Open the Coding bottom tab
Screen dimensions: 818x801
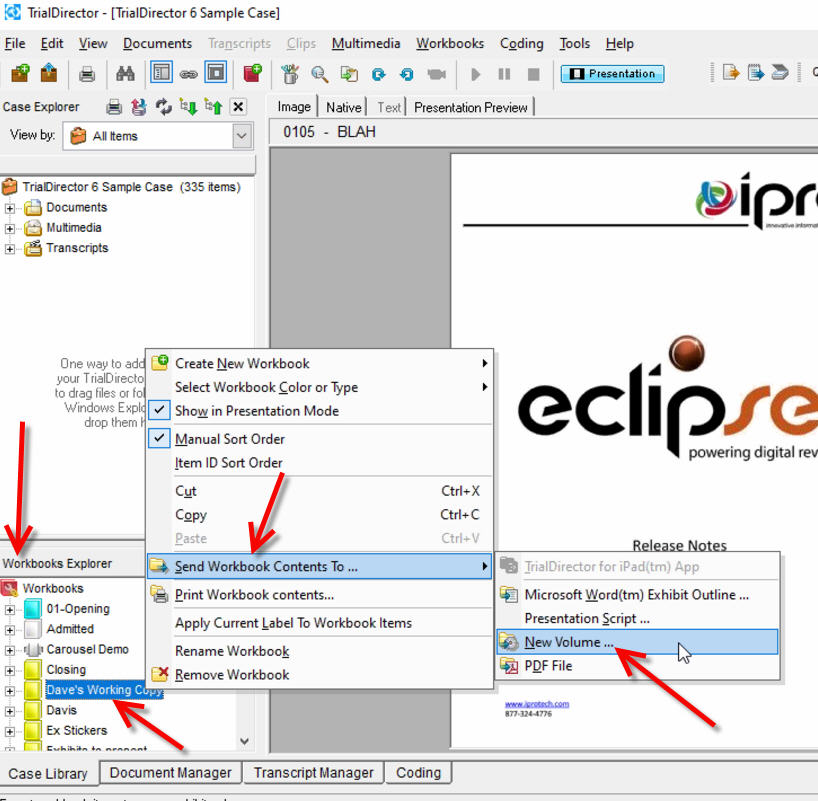pos(418,773)
